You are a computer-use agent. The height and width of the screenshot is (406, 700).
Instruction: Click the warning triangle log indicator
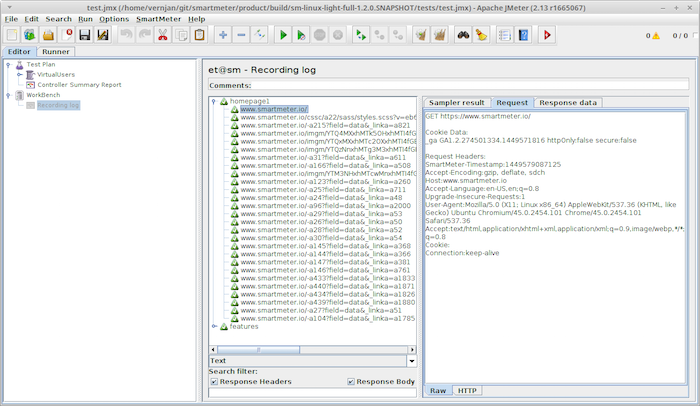coord(656,36)
